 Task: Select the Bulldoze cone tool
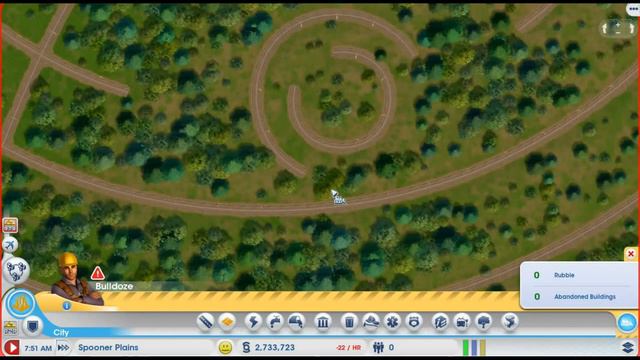pyautogui.click(x=20, y=303)
